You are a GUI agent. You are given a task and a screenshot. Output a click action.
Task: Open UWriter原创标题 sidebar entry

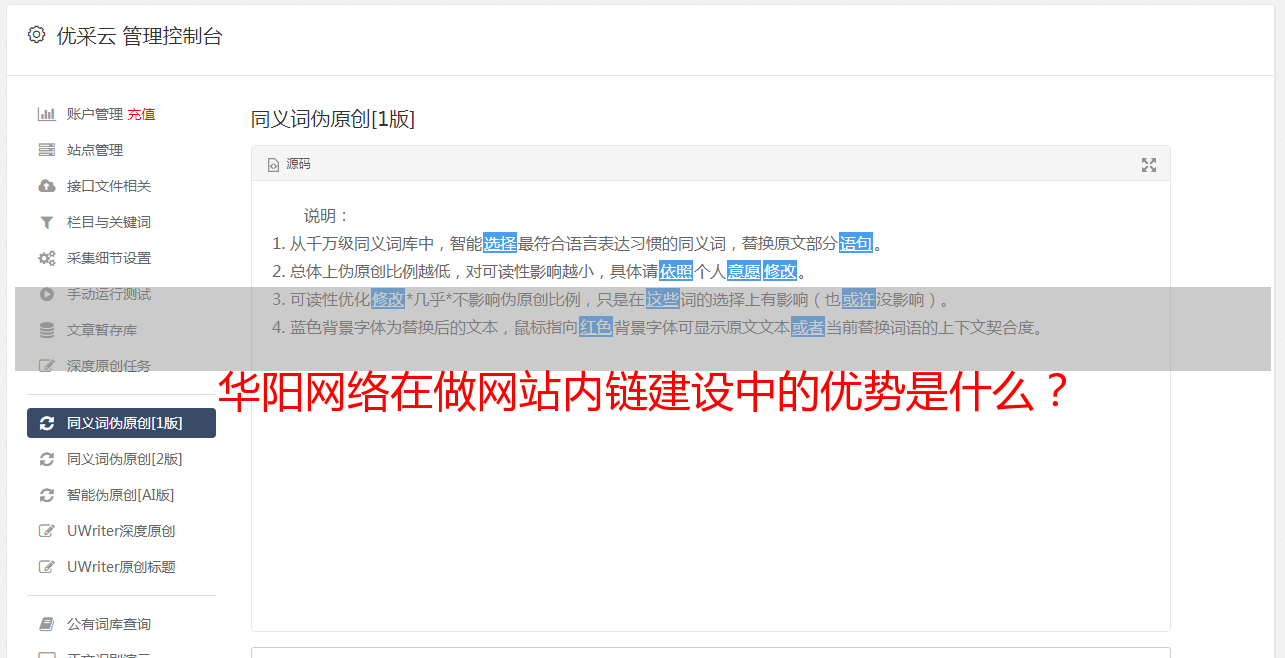pos(121,567)
